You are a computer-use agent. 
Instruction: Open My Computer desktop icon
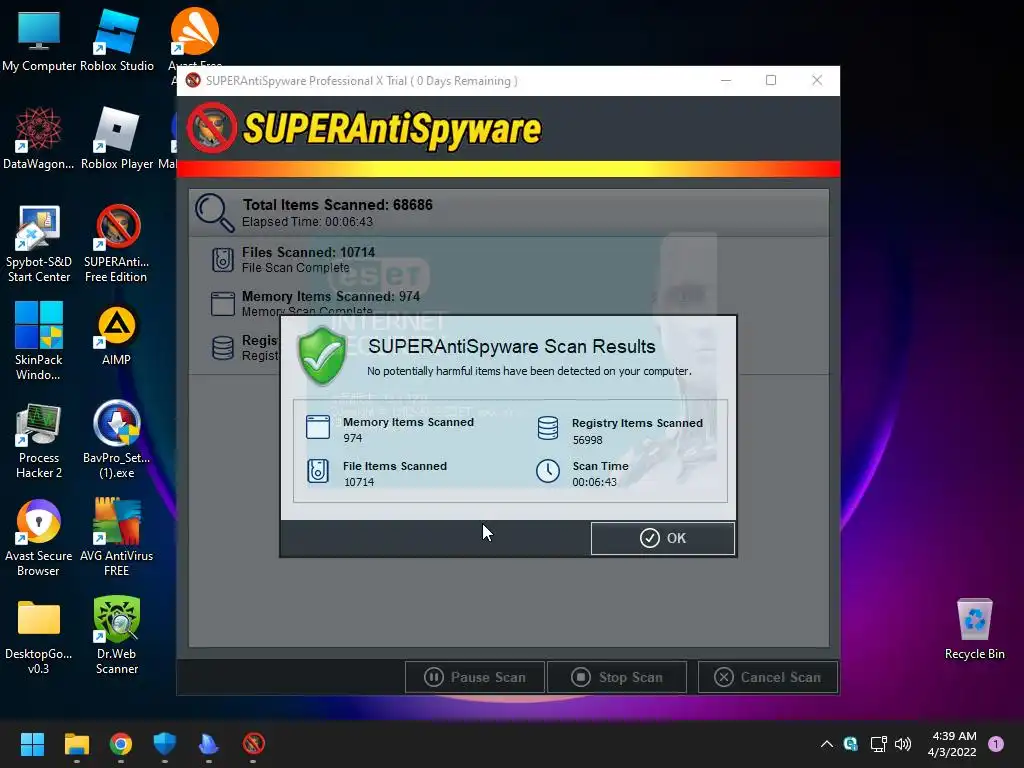pyautogui.click(x=39, y=40)
